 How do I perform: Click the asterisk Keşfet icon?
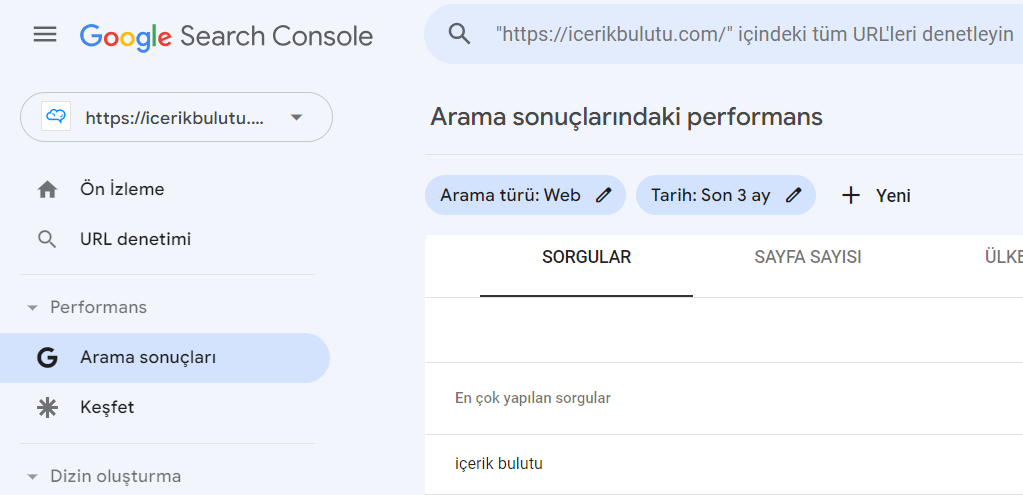pyautogui.click(x=47, y=408)
